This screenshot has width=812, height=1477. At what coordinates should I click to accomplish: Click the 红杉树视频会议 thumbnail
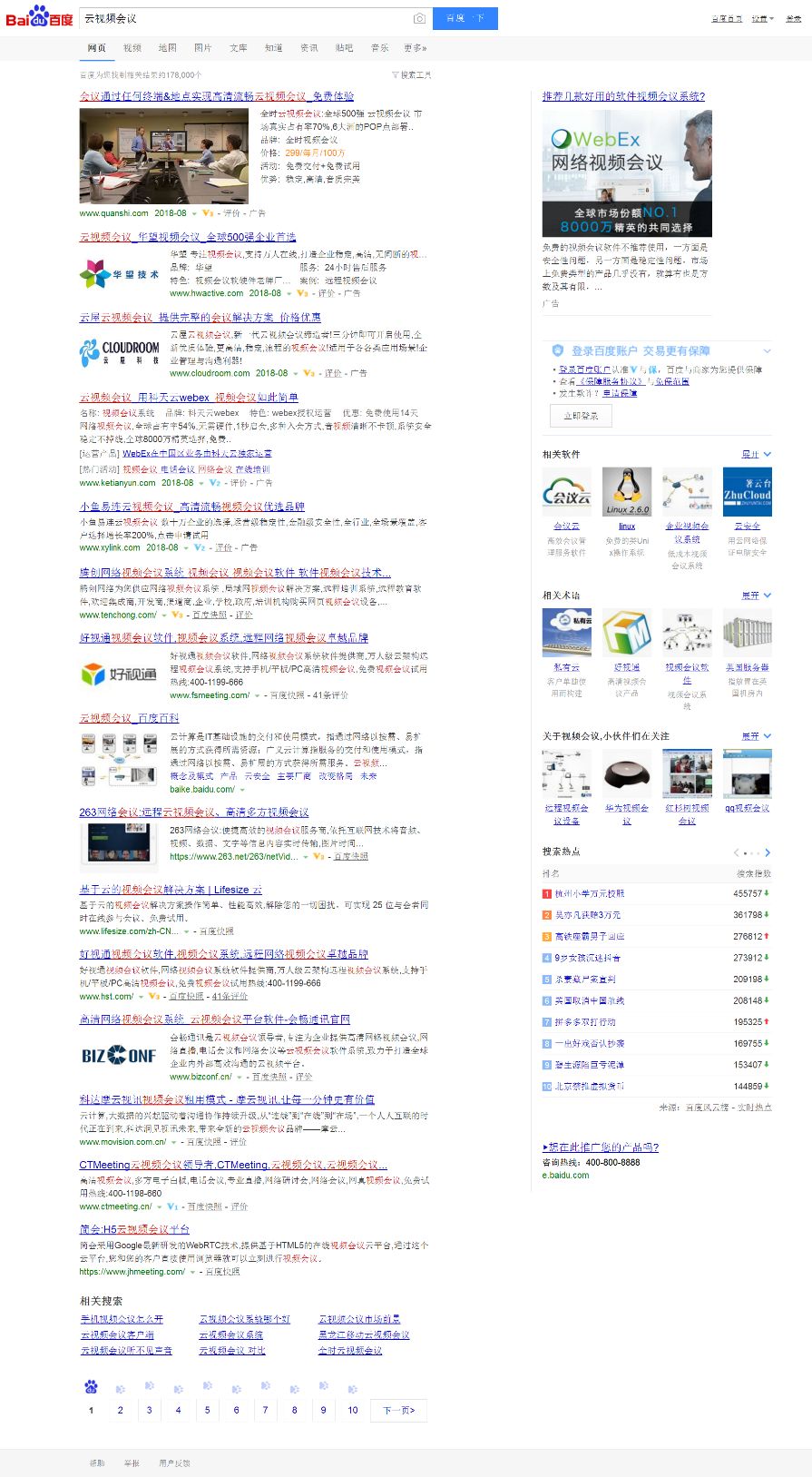click(687, 773)
